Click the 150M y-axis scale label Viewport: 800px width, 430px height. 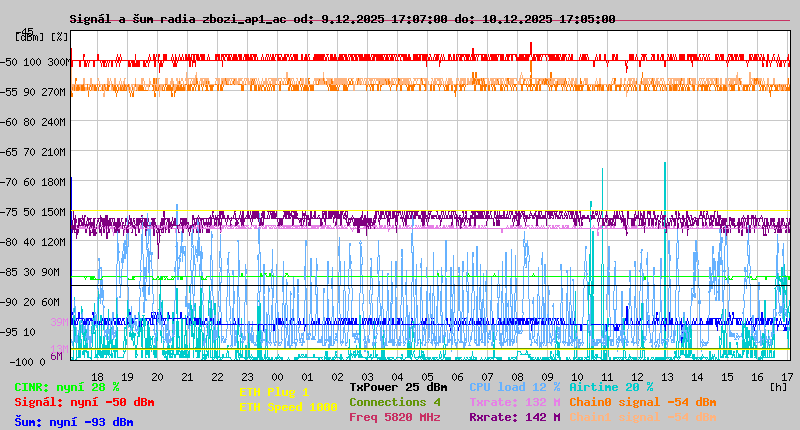pos(54,212)
